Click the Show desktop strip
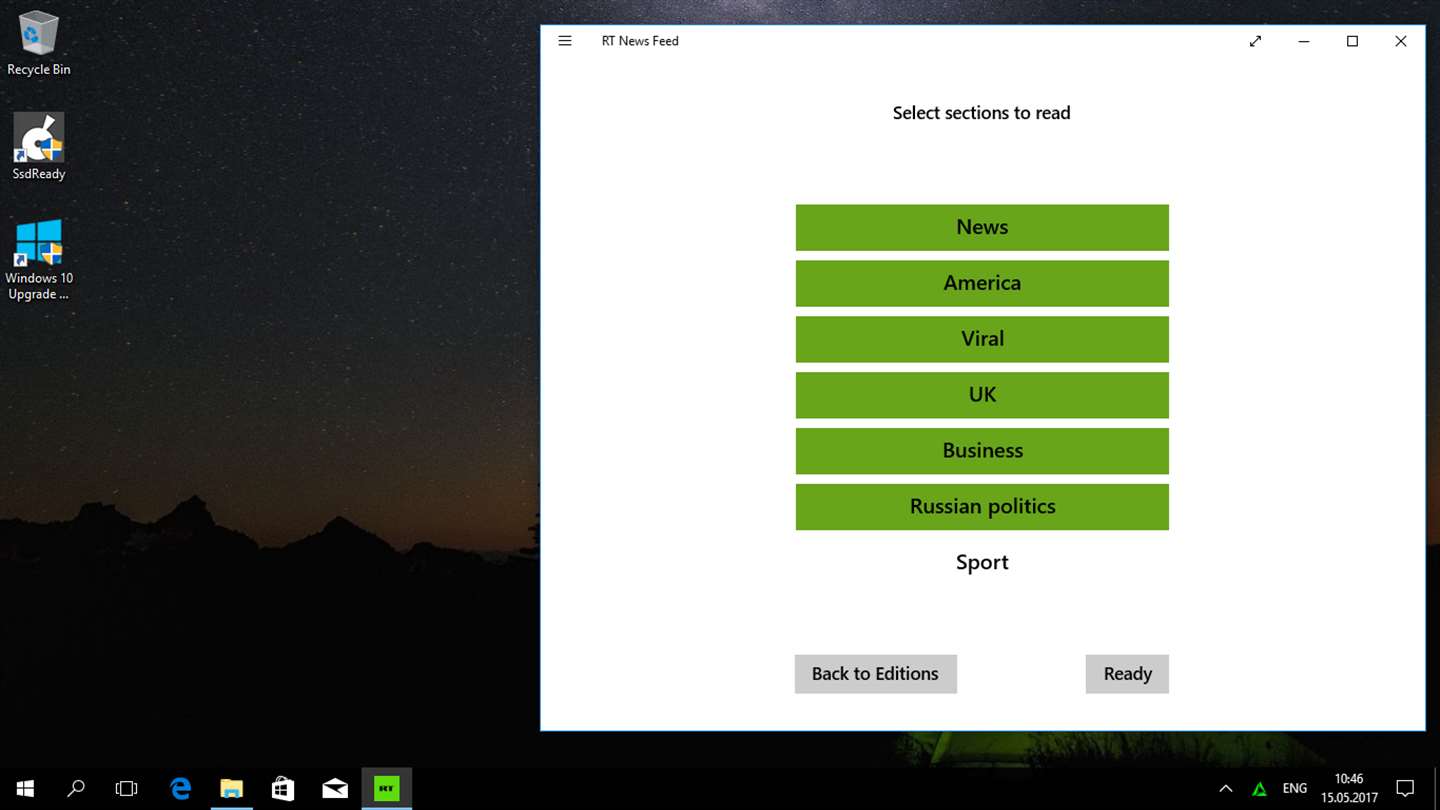1440x810 pixels. coord(1436,788)
